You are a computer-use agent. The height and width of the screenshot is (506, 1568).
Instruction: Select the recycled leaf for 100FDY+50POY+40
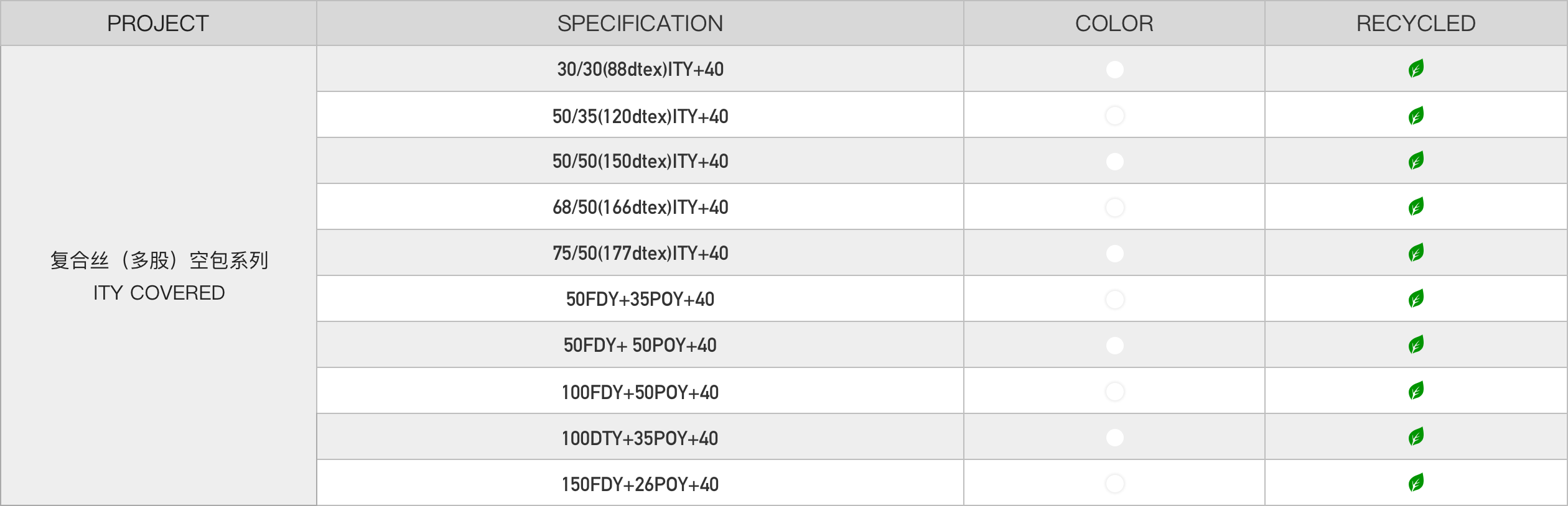click(x=1416, y=390)
